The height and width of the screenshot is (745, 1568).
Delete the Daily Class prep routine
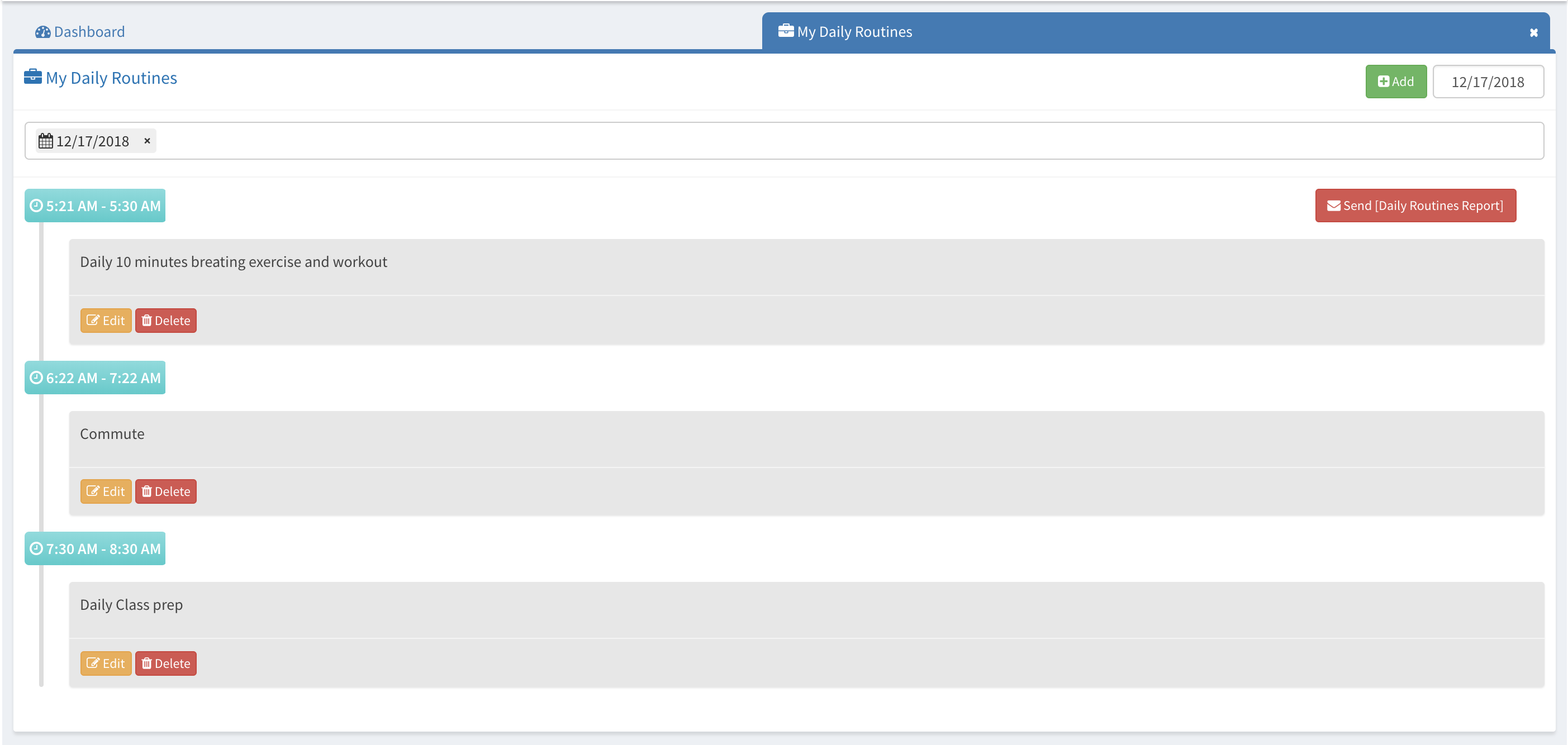[165, 663]
